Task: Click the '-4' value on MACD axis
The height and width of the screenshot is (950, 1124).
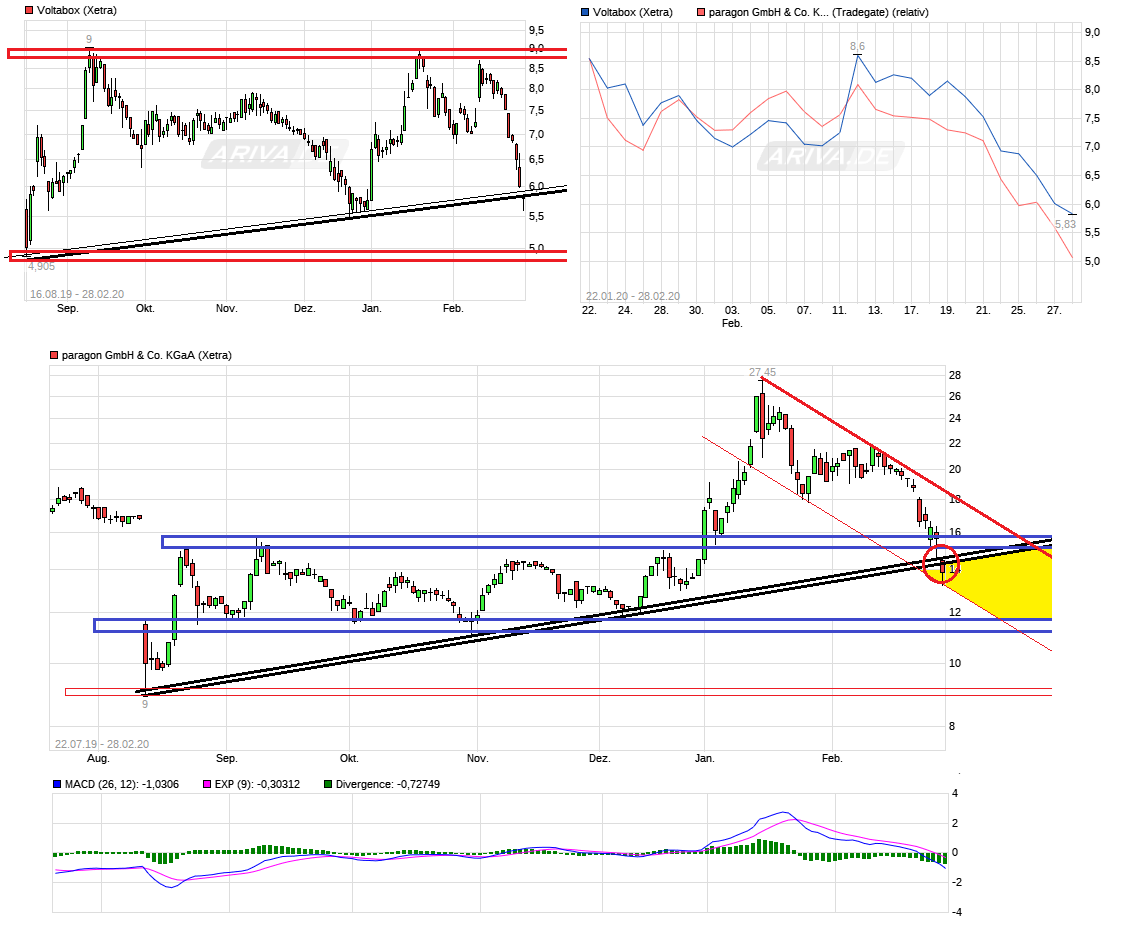Action: click(x=956, y=912)
